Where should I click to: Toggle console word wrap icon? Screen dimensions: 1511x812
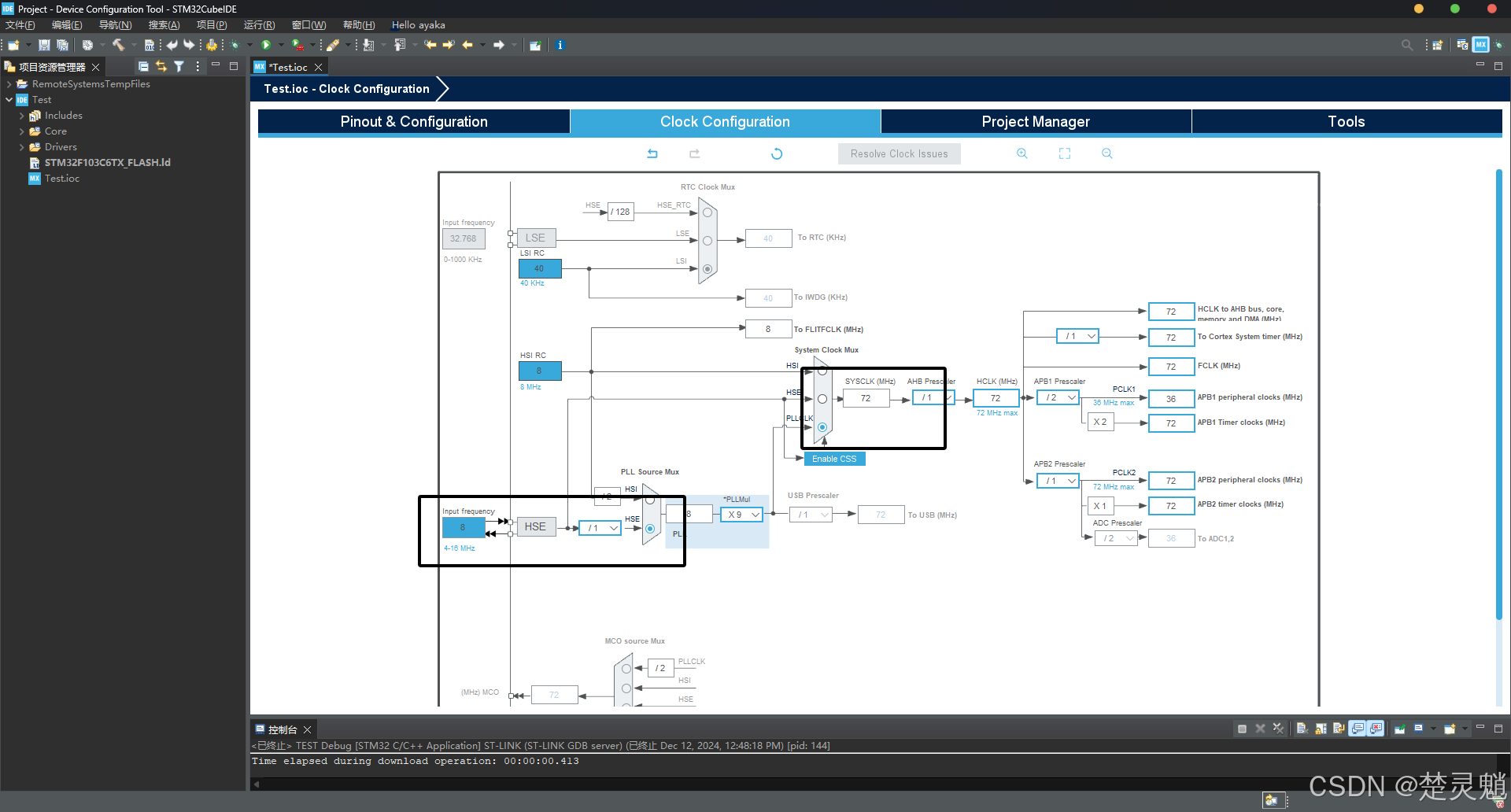click(x=1339, y=729)
